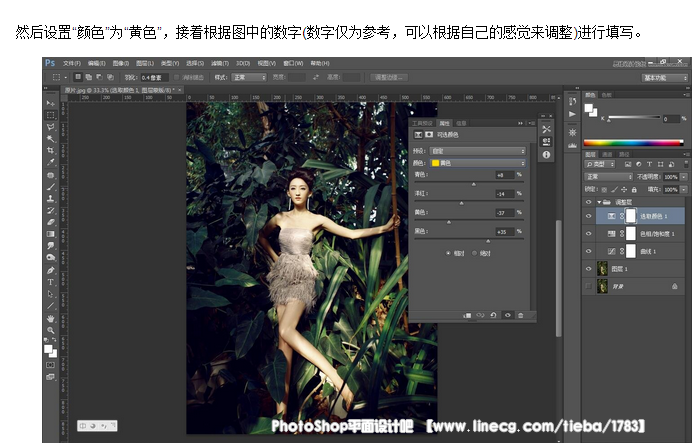Select the Move tool
This screenshot has height=443, width=695.
(x=51, y=103)
